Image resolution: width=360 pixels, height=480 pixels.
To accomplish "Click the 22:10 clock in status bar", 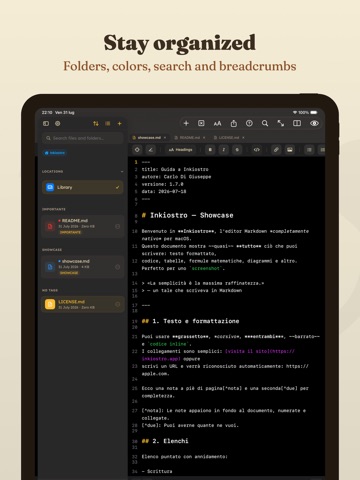I will coord(47,113).
